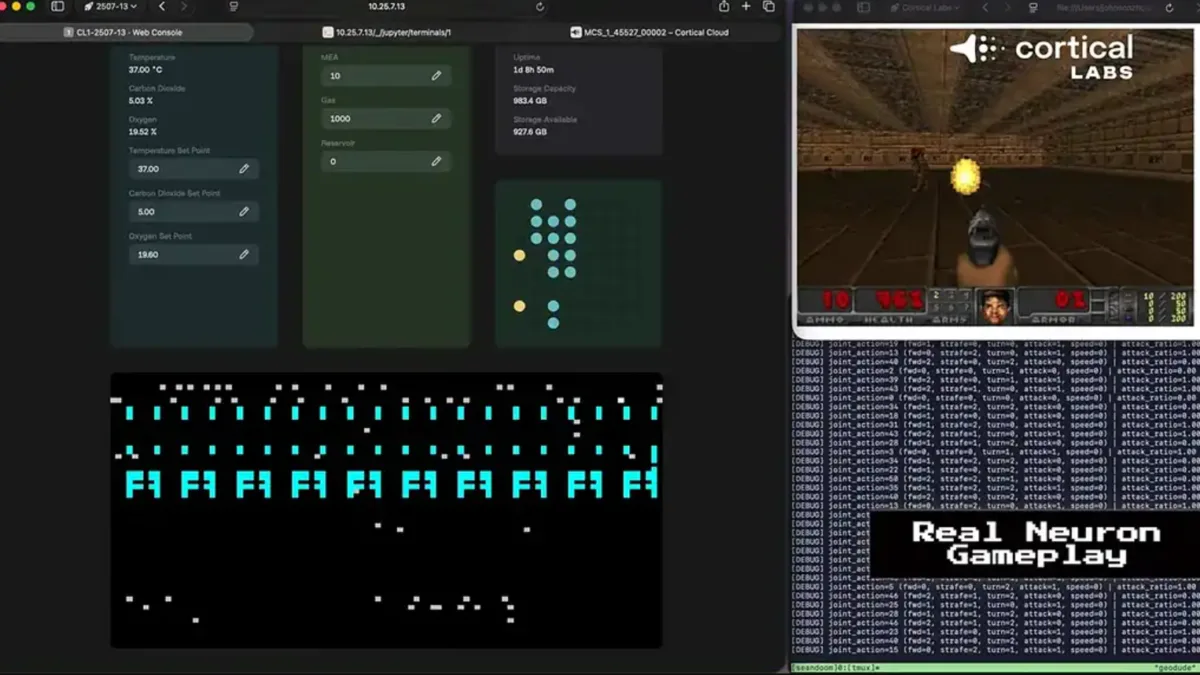Open the Cortical Labs profile dropdown
This screenshot has width=1200, height=675.
pos(924,7)
